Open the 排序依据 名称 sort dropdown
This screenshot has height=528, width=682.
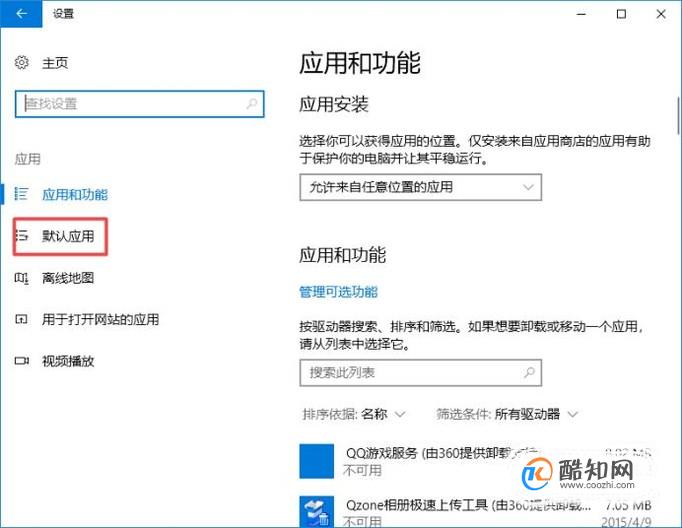[354, 414]
